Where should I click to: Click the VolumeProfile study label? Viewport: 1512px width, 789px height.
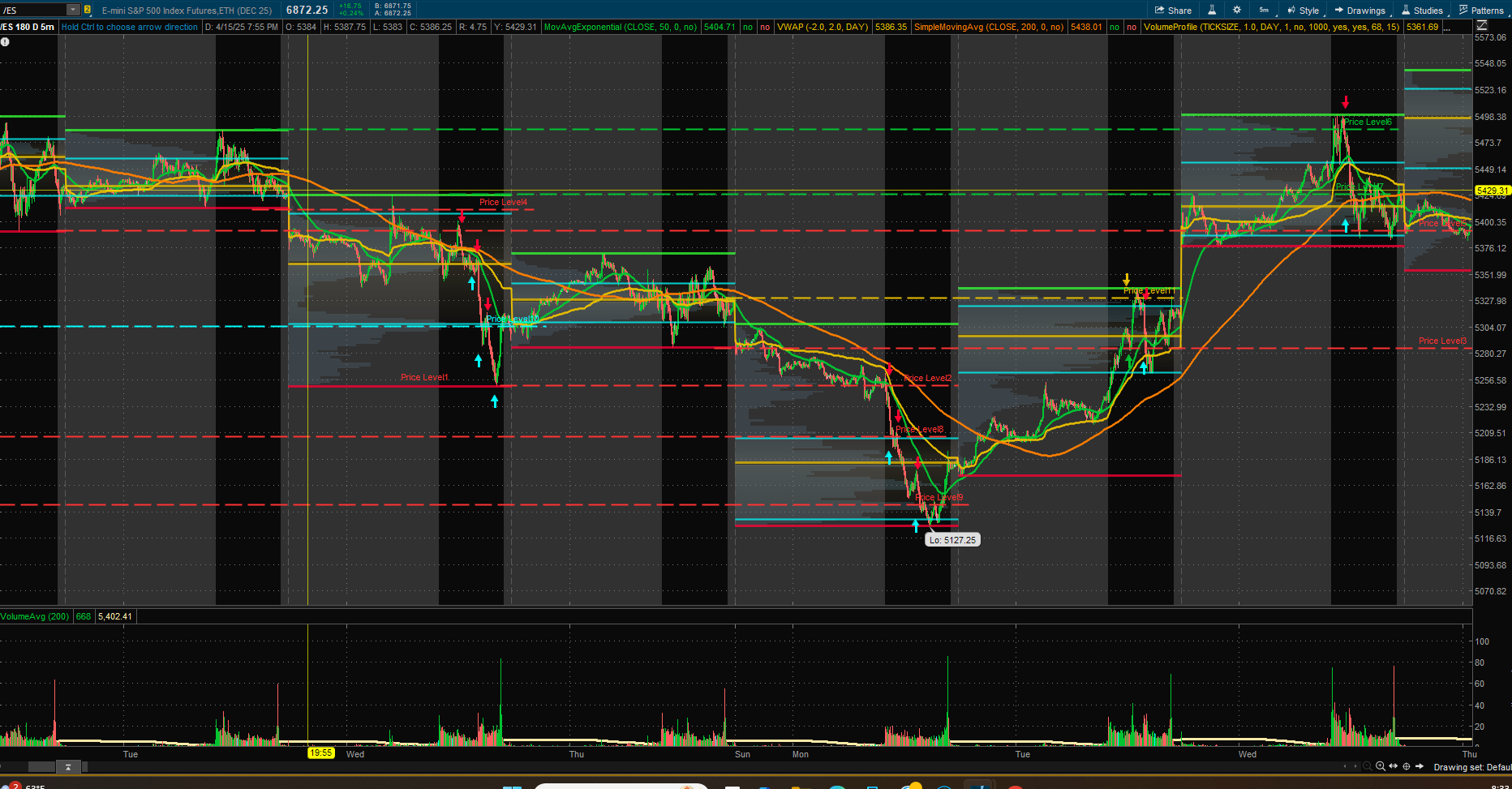1271,27
